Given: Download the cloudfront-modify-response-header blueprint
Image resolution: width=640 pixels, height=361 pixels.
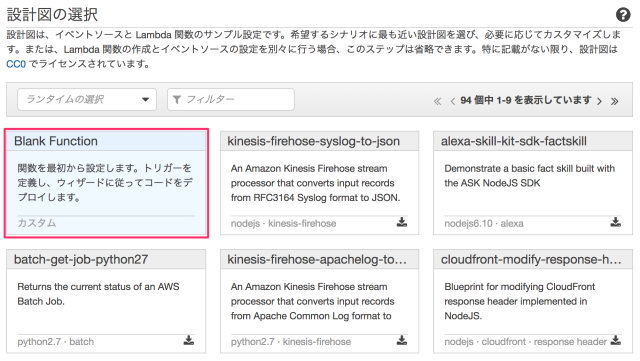Looking at the screenshot, I should pos(616,340).
